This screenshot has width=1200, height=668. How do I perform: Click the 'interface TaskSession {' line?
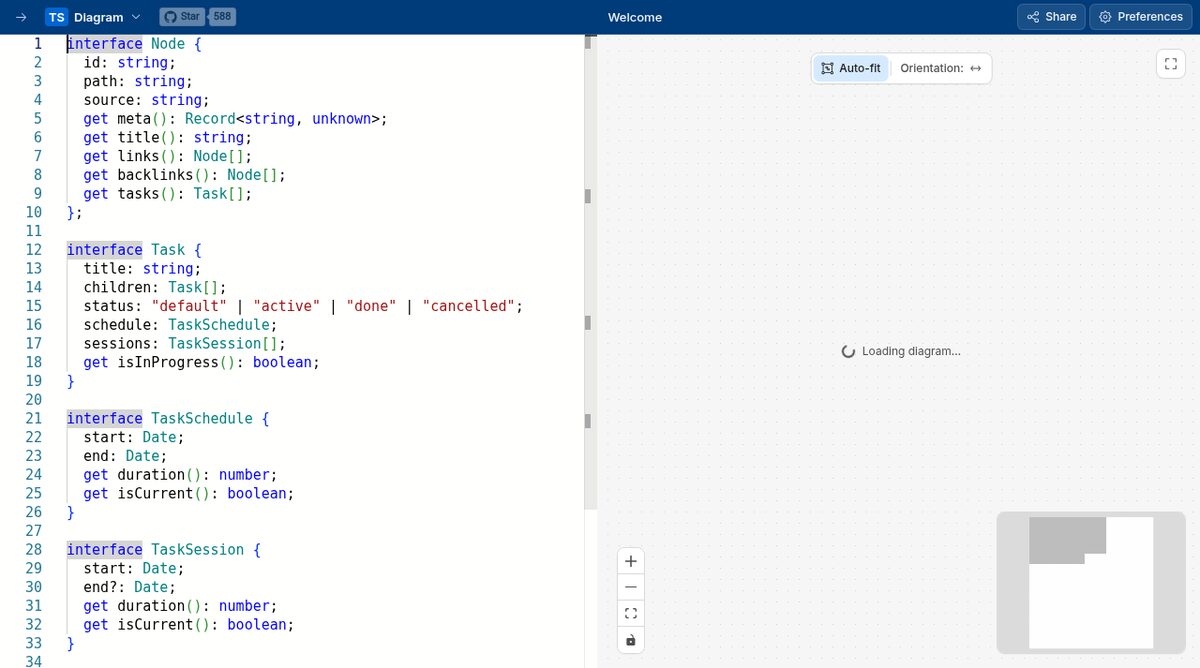pyautogui.click(x=163, y=549)
